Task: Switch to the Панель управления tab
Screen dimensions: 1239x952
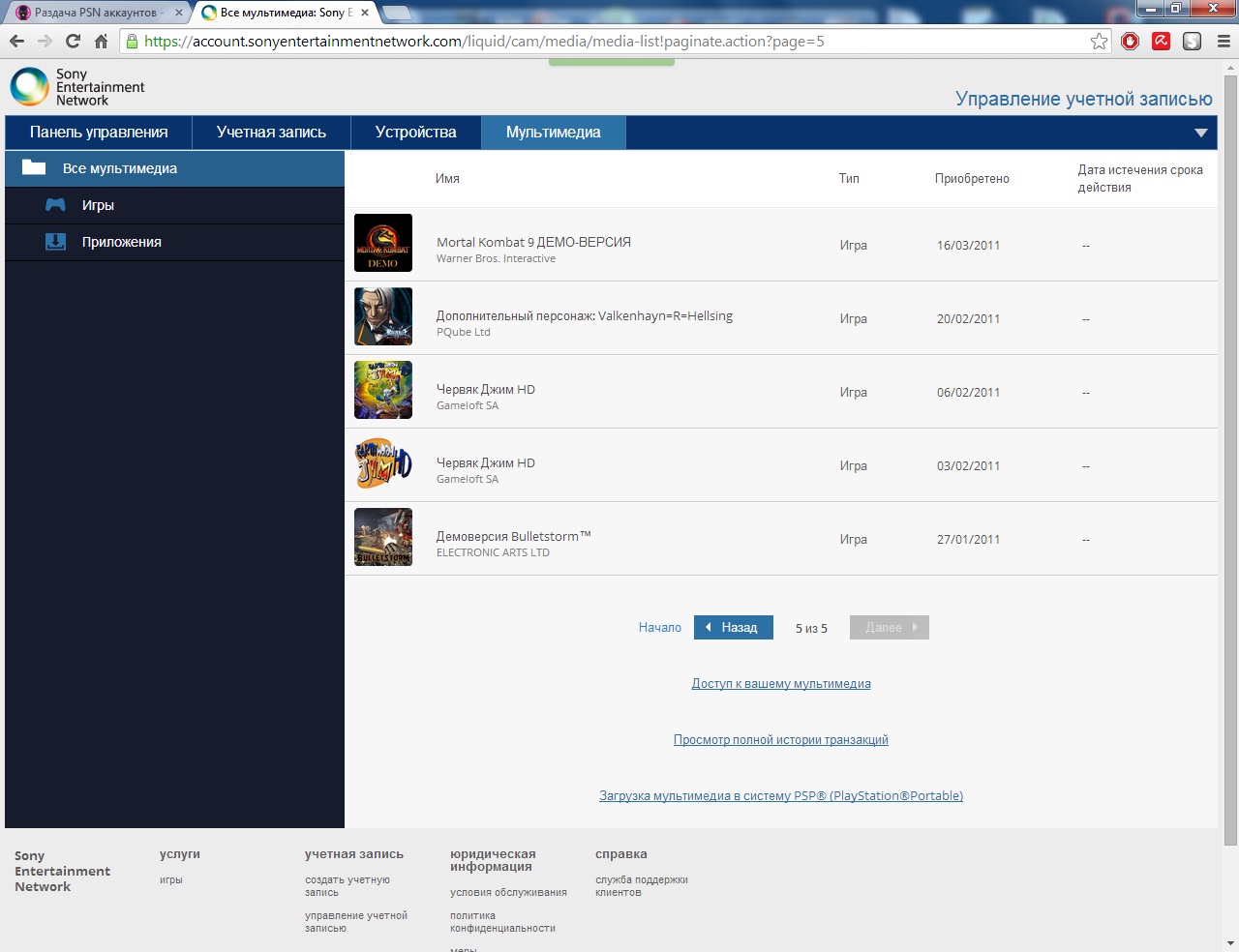Action: (x=99, y=133)
